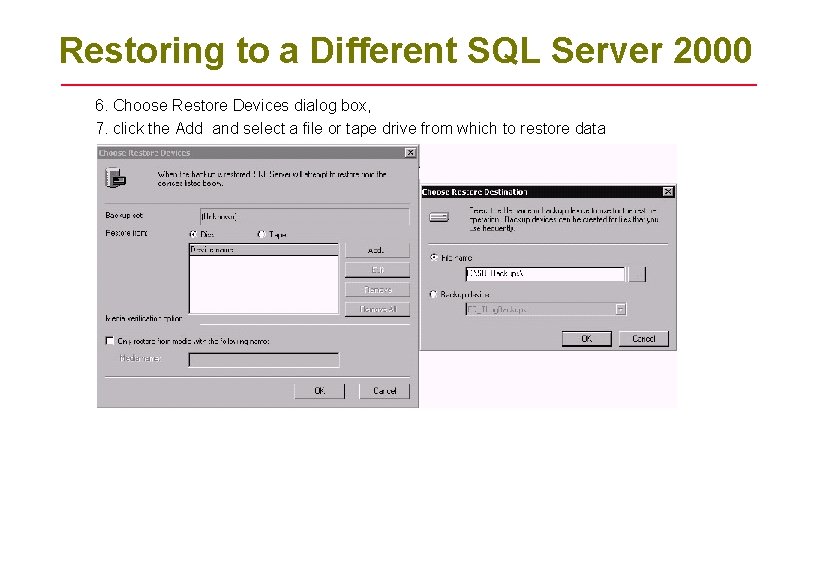Click the Add button in Choose Restore Devices
This screenshot has width=818, height=578.
tap(377, 250)
